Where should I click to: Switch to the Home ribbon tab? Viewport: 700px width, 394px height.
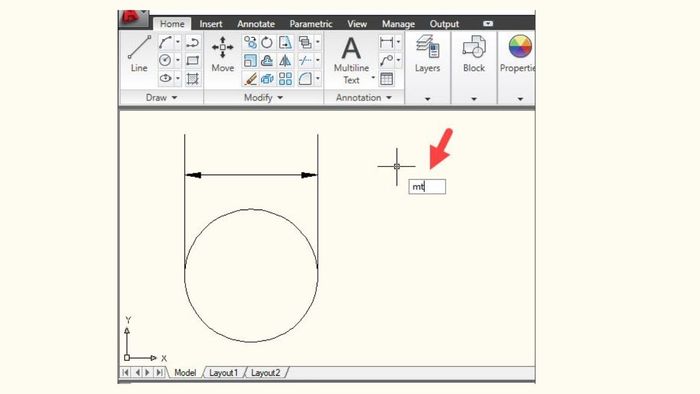[172, 24]
